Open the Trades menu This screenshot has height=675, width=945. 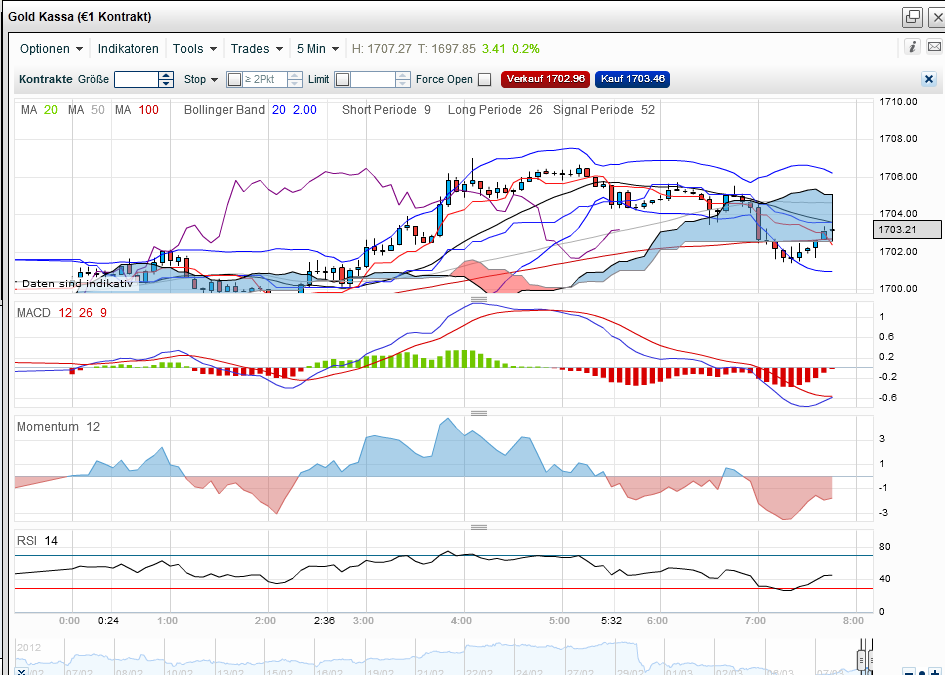click(x=256, y=48)
